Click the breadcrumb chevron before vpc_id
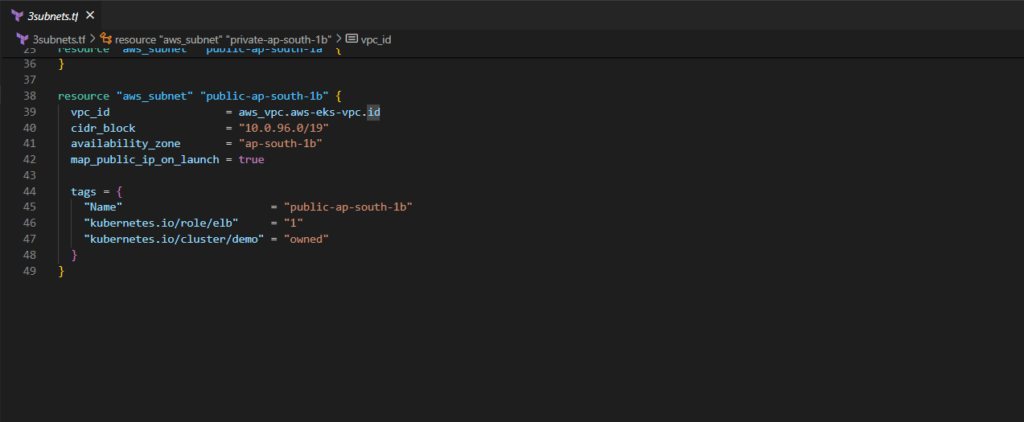 [x=339, y=39]
